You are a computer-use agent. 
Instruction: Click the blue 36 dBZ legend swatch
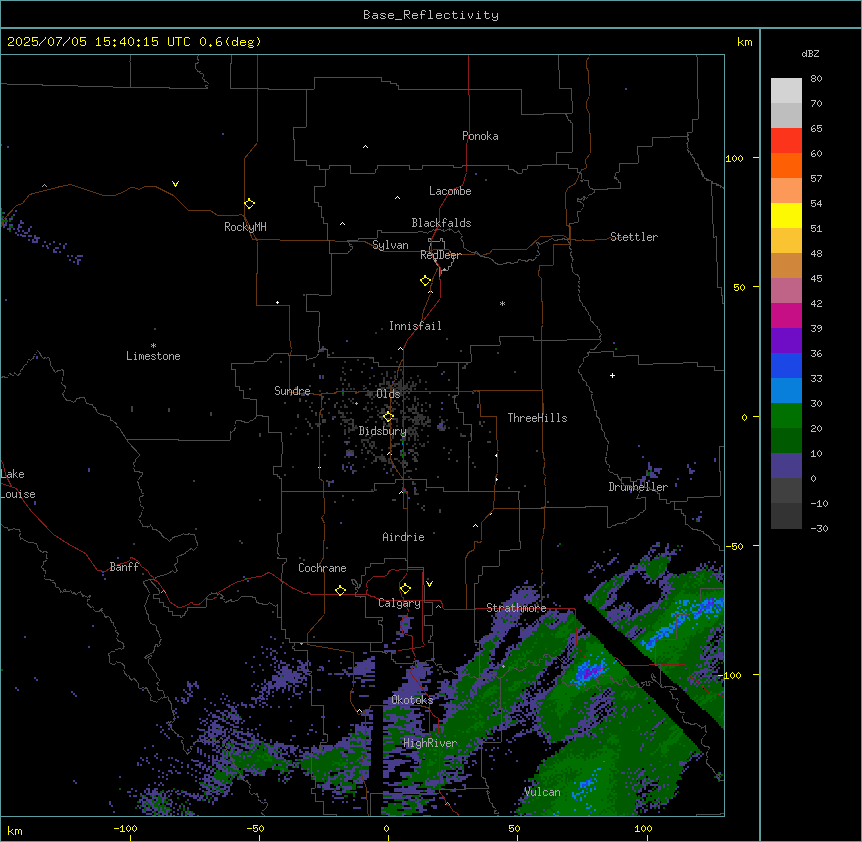click(x=786, y=365)
